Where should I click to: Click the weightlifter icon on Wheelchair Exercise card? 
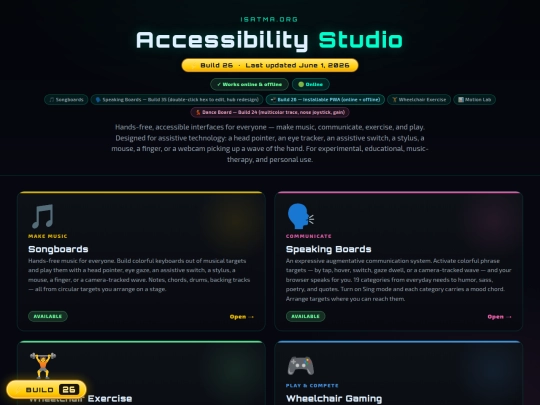[x=43, y=365]
